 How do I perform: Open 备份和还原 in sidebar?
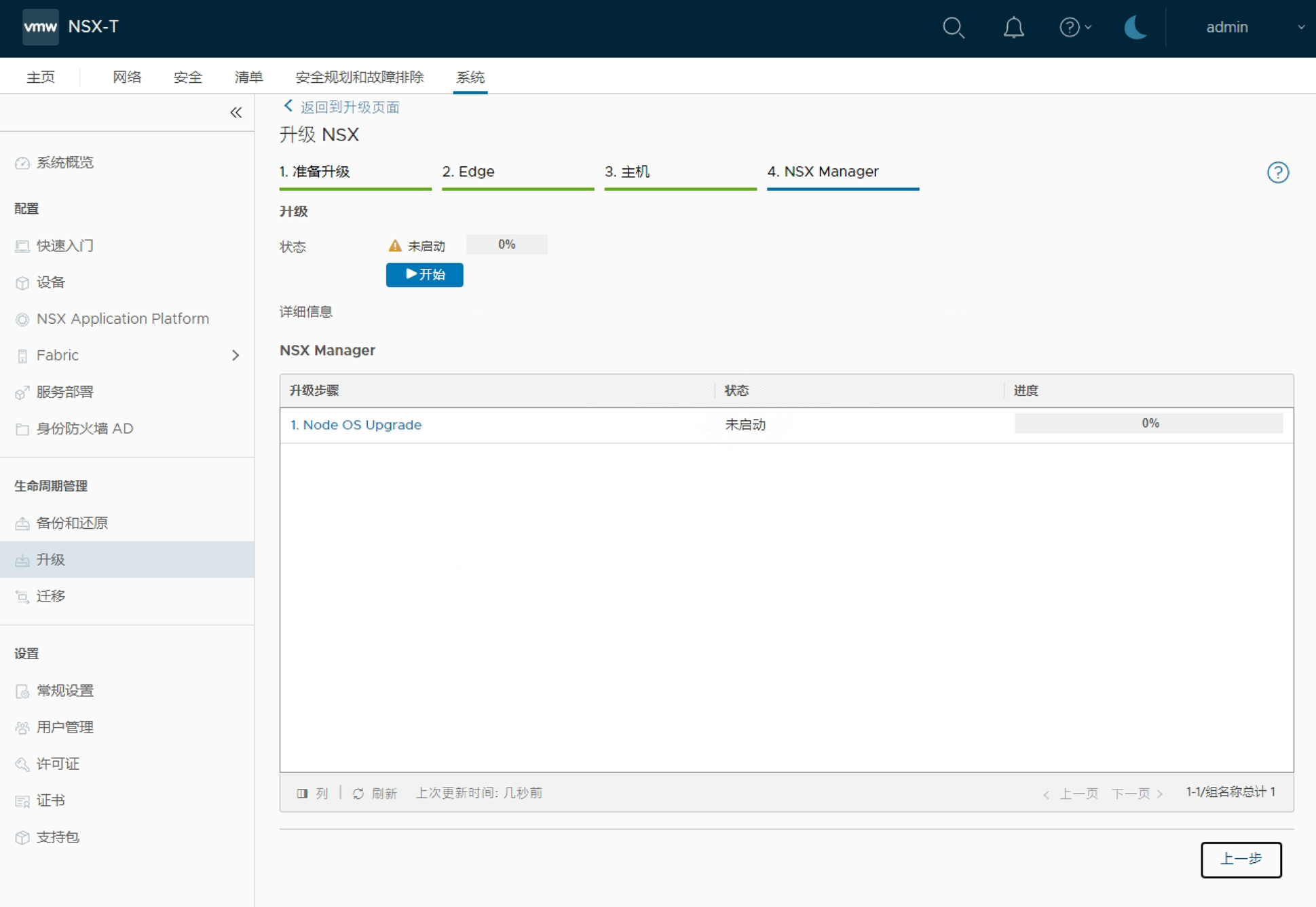click(72, 523)
